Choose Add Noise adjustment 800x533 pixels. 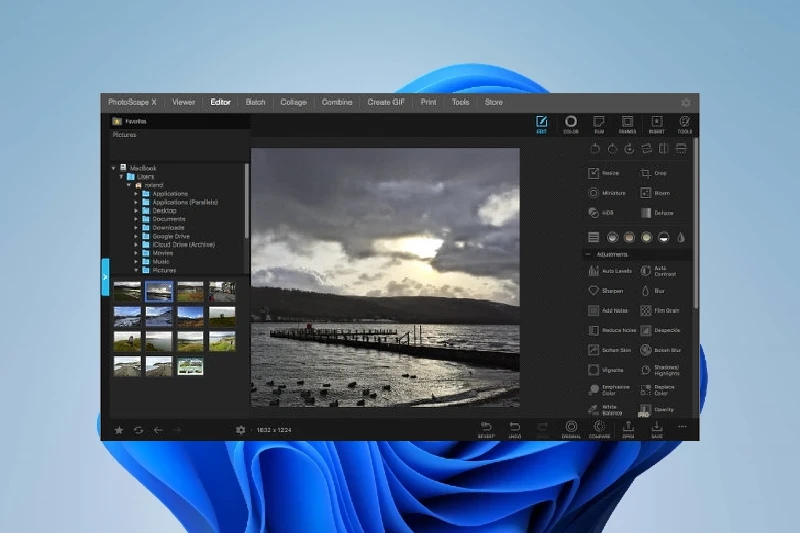[x=608, y=310]
